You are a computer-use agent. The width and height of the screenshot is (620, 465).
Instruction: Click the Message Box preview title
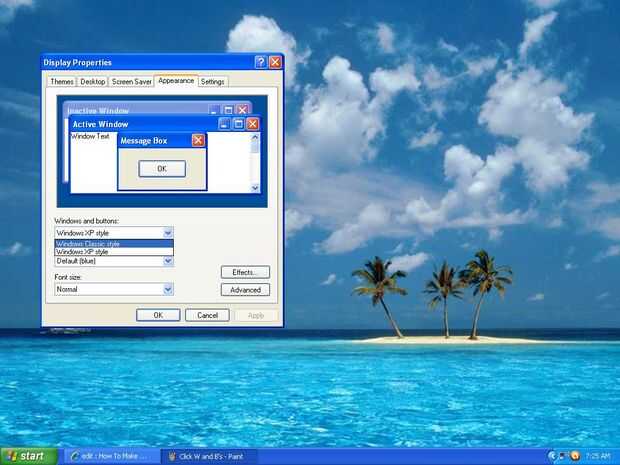pos(144,141)
